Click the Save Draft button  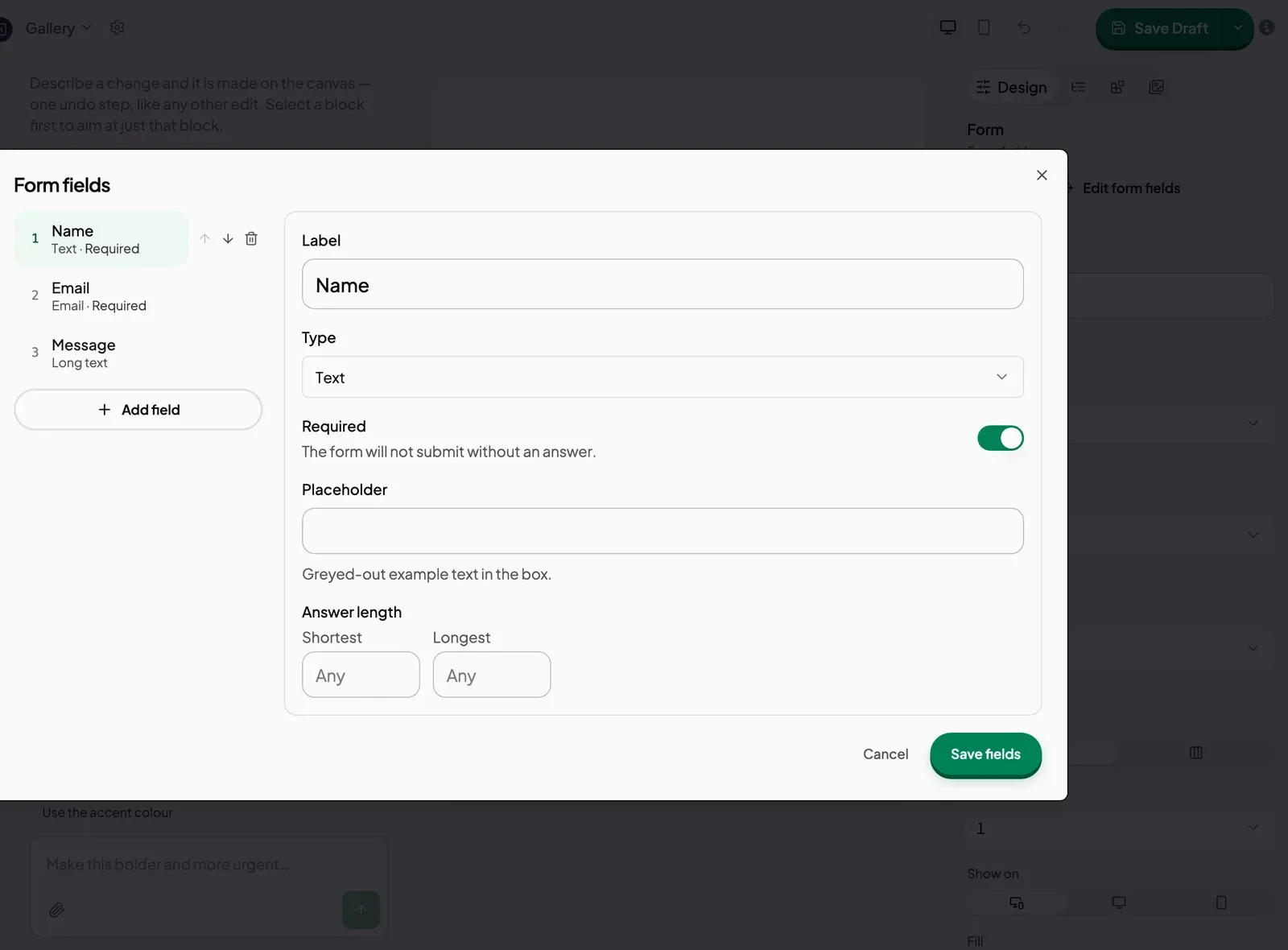pos(1159,28)
